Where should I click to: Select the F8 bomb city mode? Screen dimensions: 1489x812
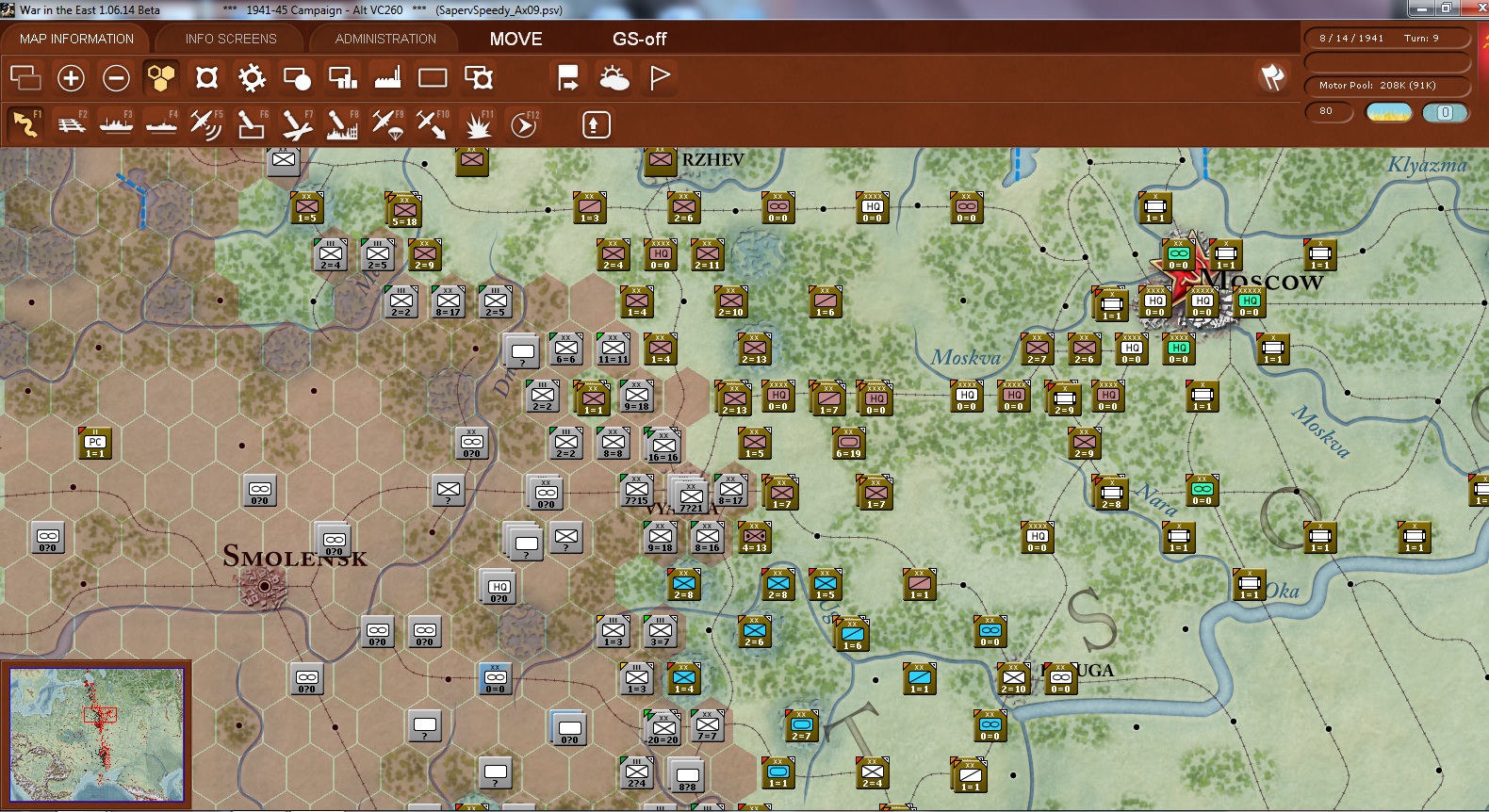pos(342,124)
